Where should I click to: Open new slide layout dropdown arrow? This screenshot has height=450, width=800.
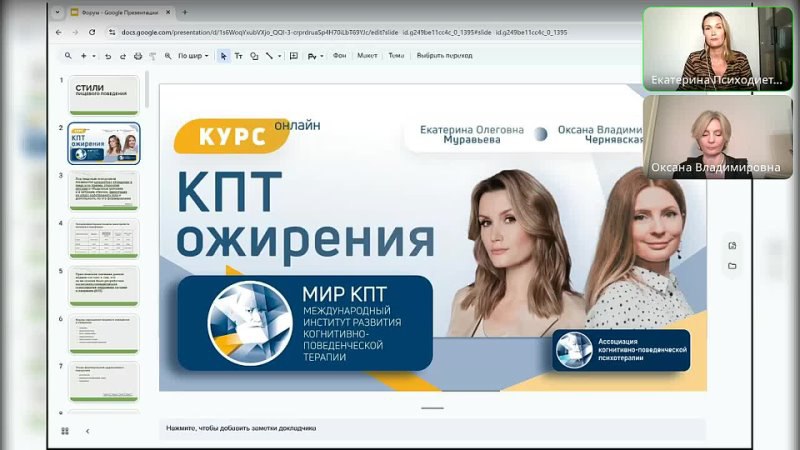pyautogui.click(x=94, y=56)
